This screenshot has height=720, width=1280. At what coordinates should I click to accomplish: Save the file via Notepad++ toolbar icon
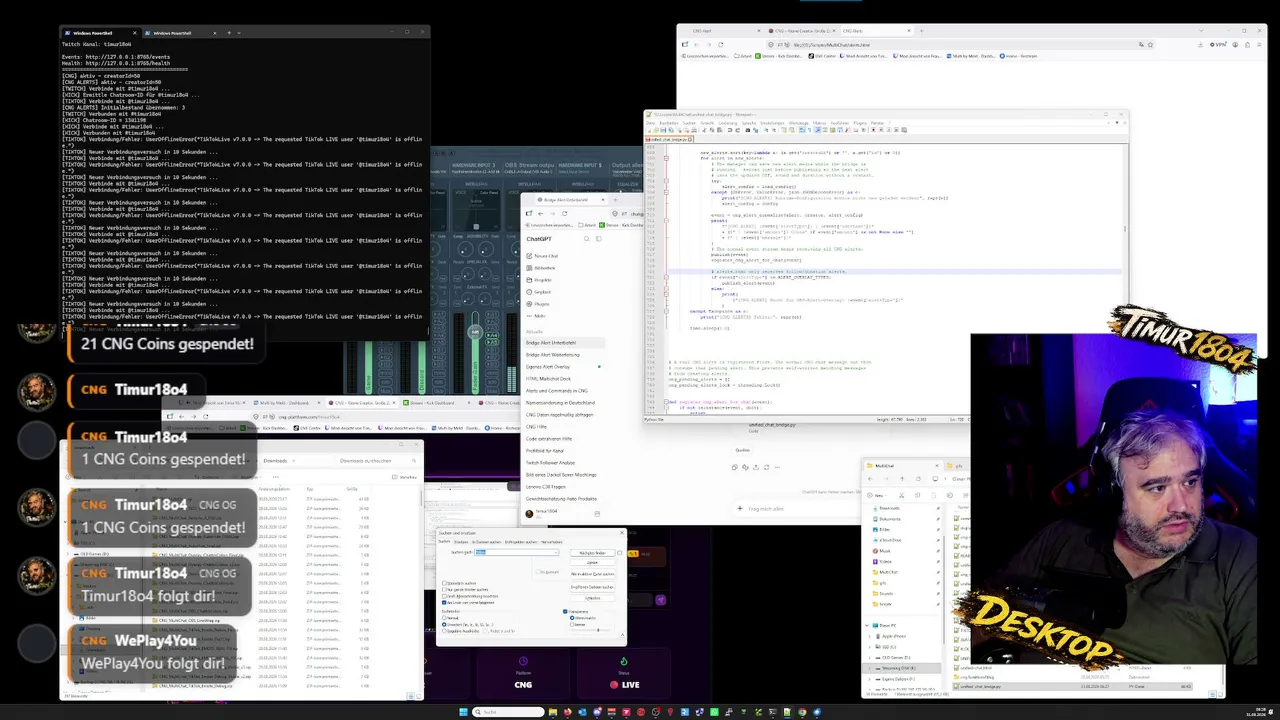662,130
